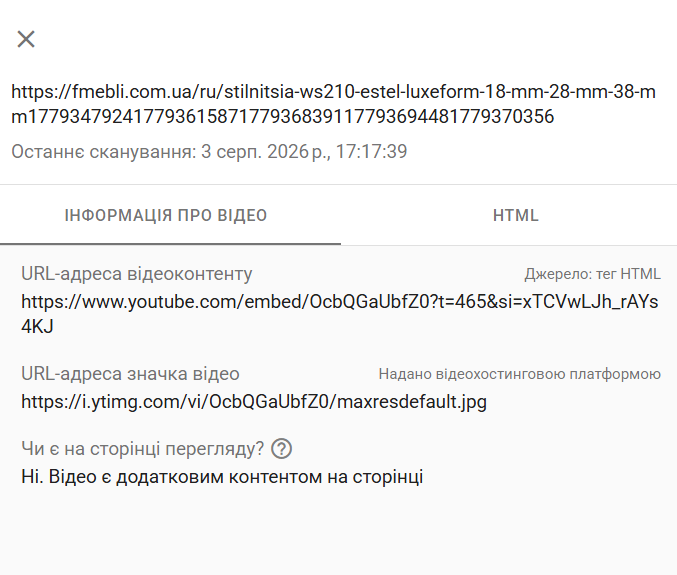This screenshot has width=677, height=575.
Task: Click the YouTube embed video URL
Action: (340, 314)
